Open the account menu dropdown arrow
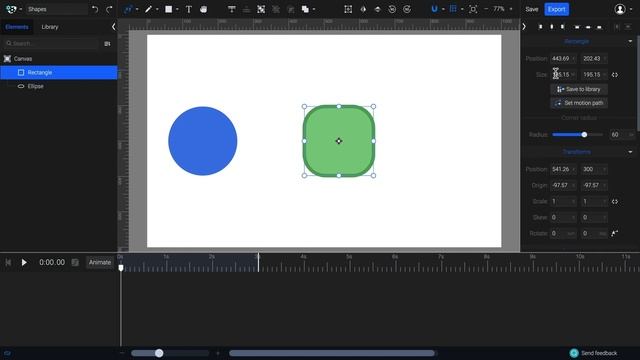 pyautogui.click(x=631, y=9)
